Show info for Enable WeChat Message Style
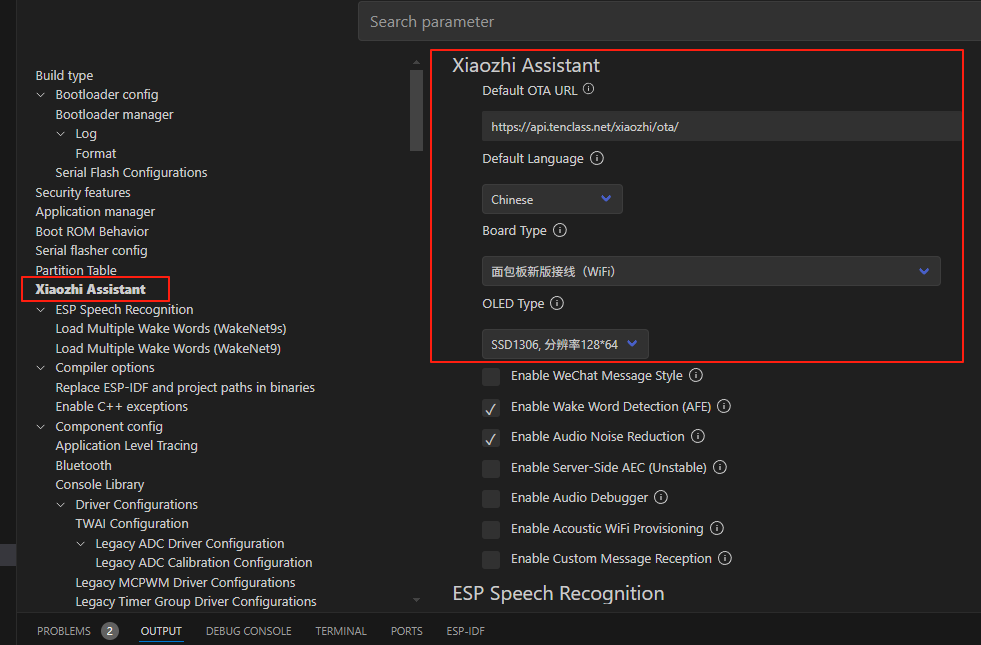The image size is (981, 645). pyautogui.click(x=696, y=375)
